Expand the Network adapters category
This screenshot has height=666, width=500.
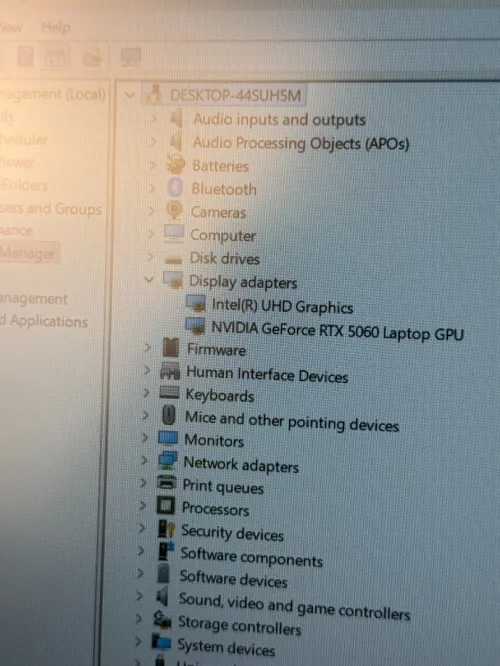[x=144, y=460]
